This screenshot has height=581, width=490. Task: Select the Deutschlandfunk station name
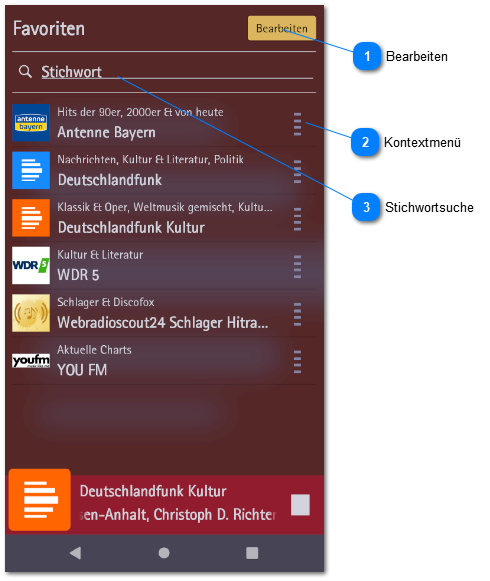pos(110,180)
